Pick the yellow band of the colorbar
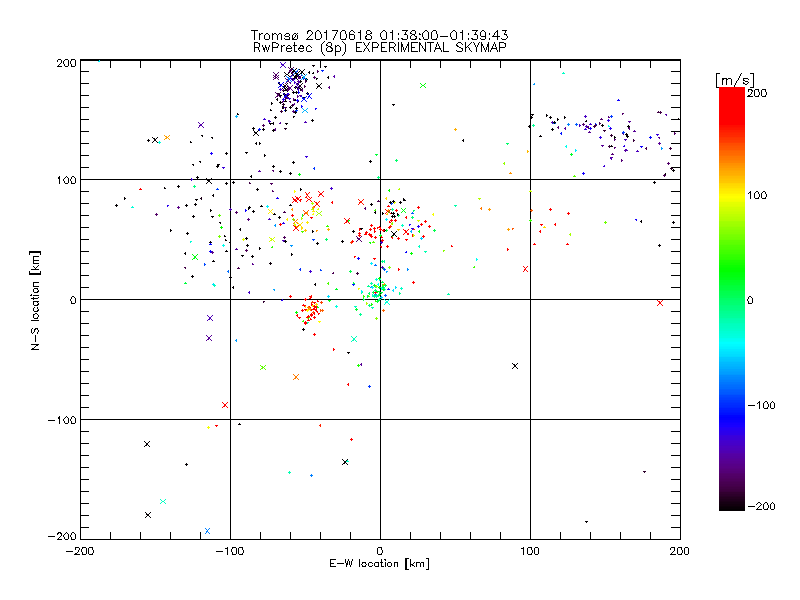Image resolution: width=800 pixels, height=600 pixels. [732, 196]
